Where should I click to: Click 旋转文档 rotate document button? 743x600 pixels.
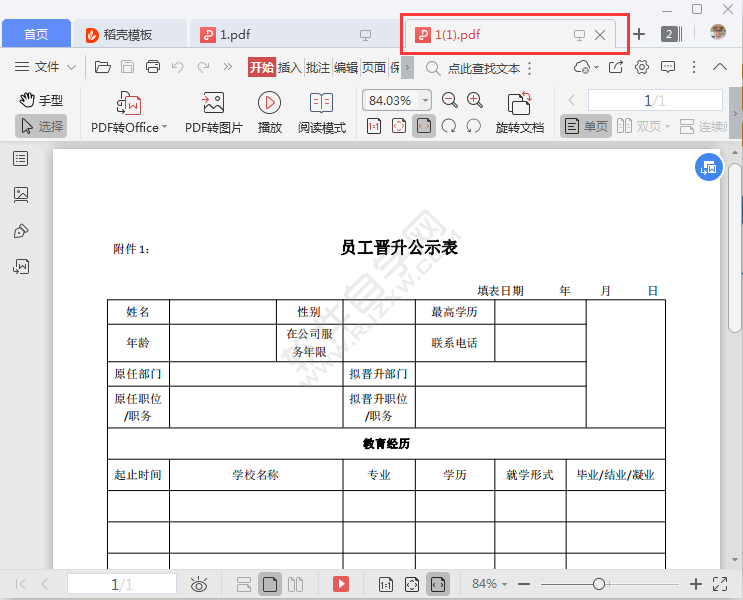(520, 113)
